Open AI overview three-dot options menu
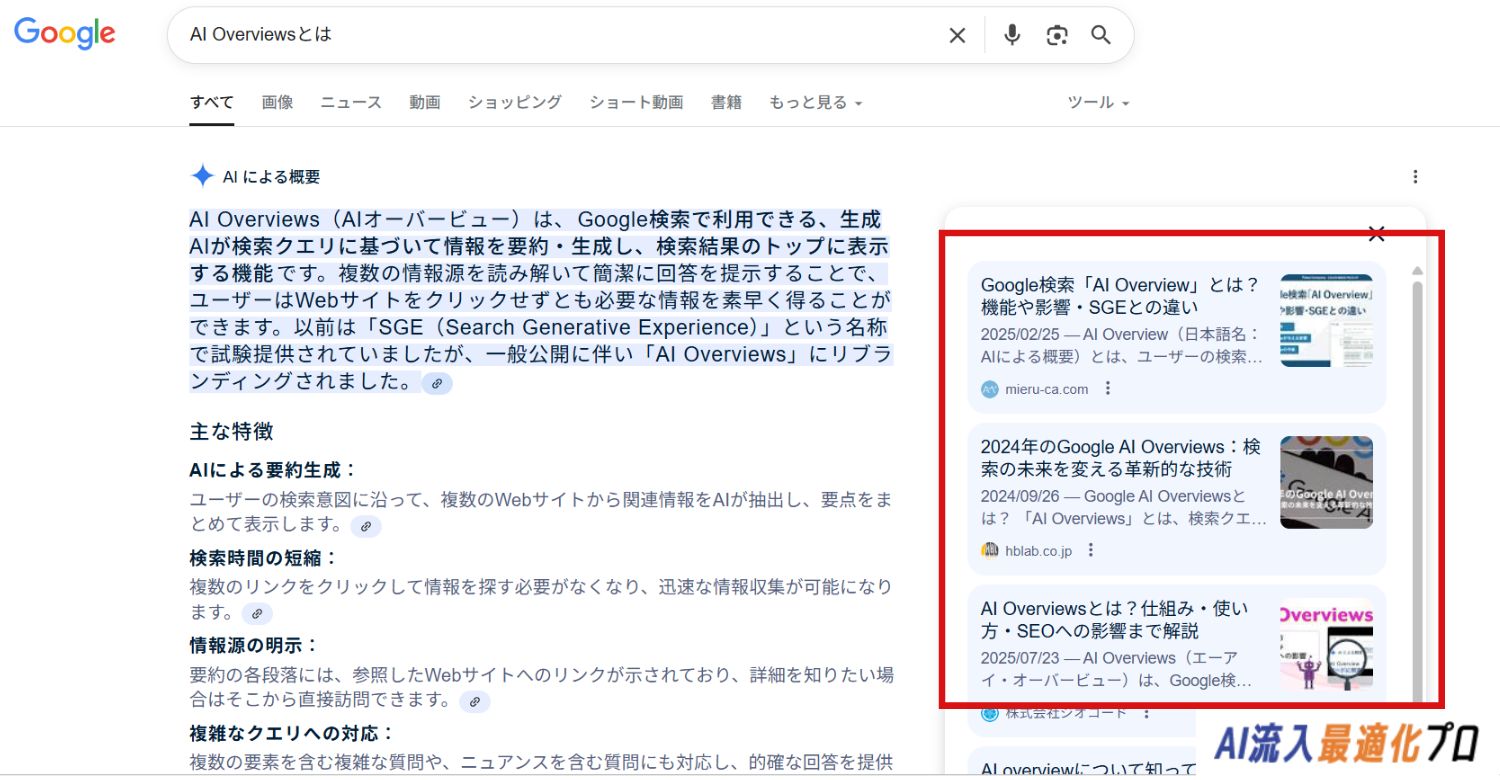 pyautogui.click(x=1415, y=177)
